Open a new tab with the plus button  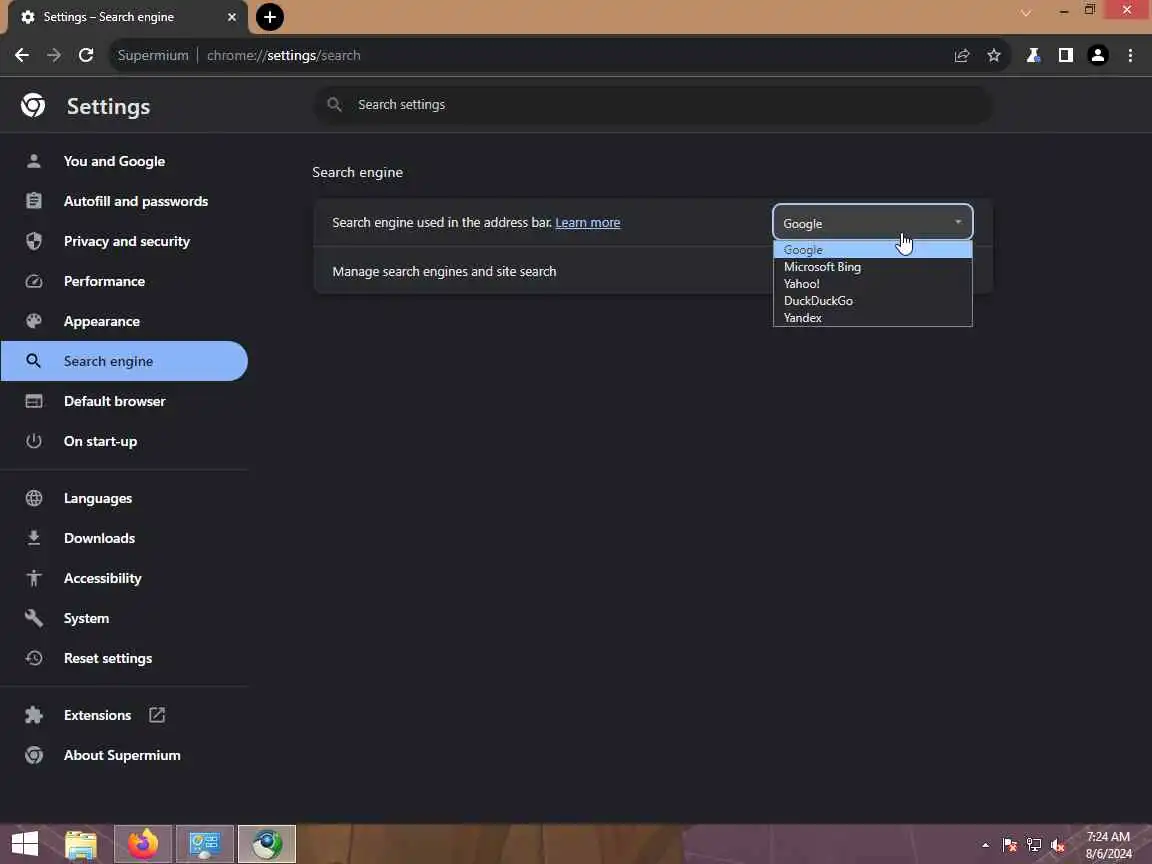[x=270, y=17]
